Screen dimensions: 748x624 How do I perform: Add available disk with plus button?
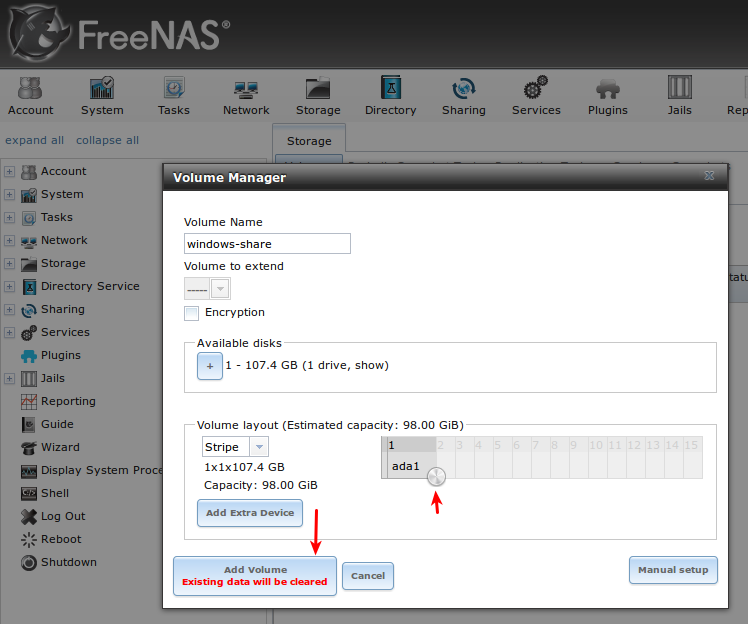[210, 366]
